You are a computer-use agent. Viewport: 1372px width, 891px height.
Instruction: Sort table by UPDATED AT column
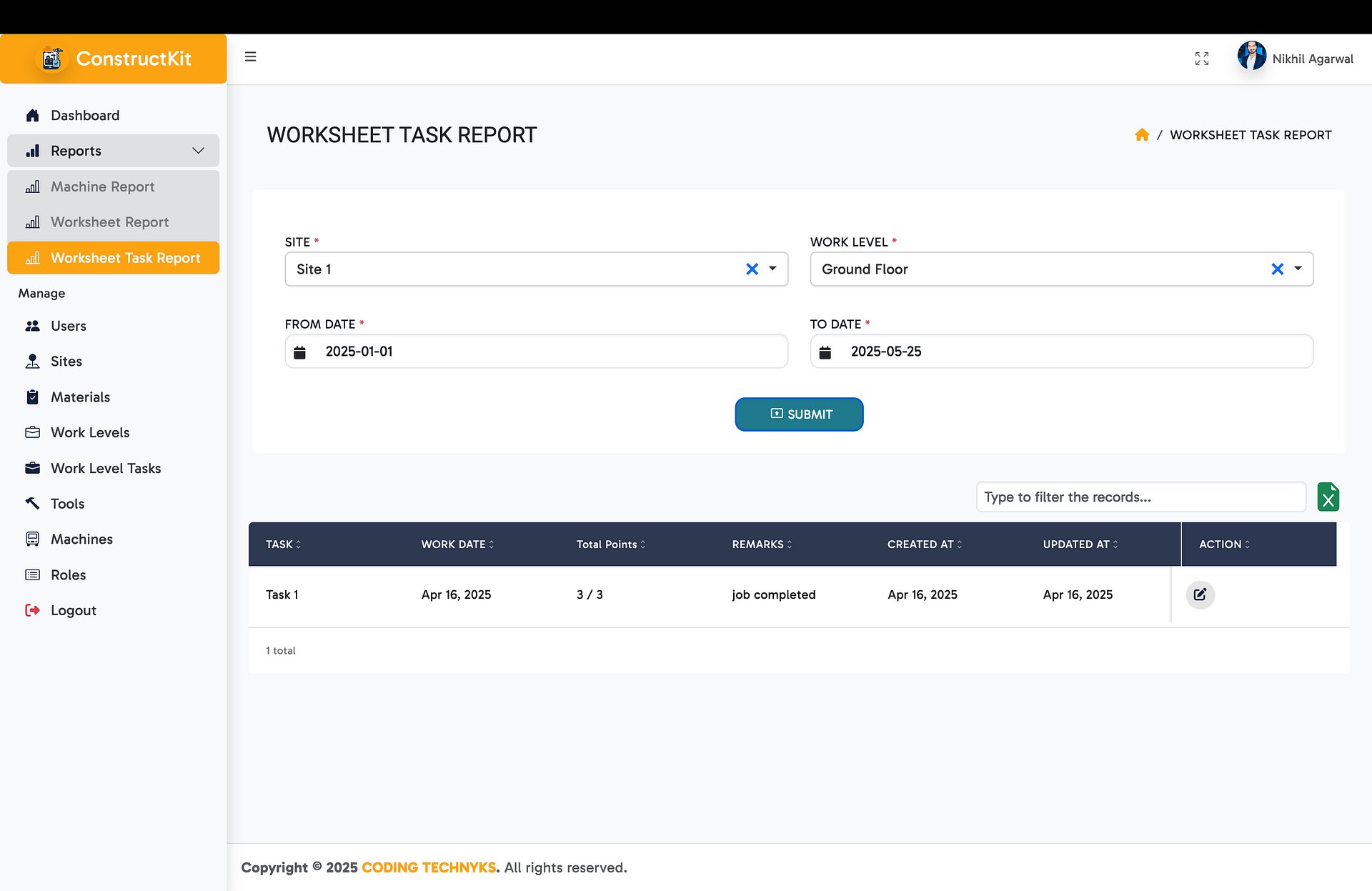(x=1080, y=544)
